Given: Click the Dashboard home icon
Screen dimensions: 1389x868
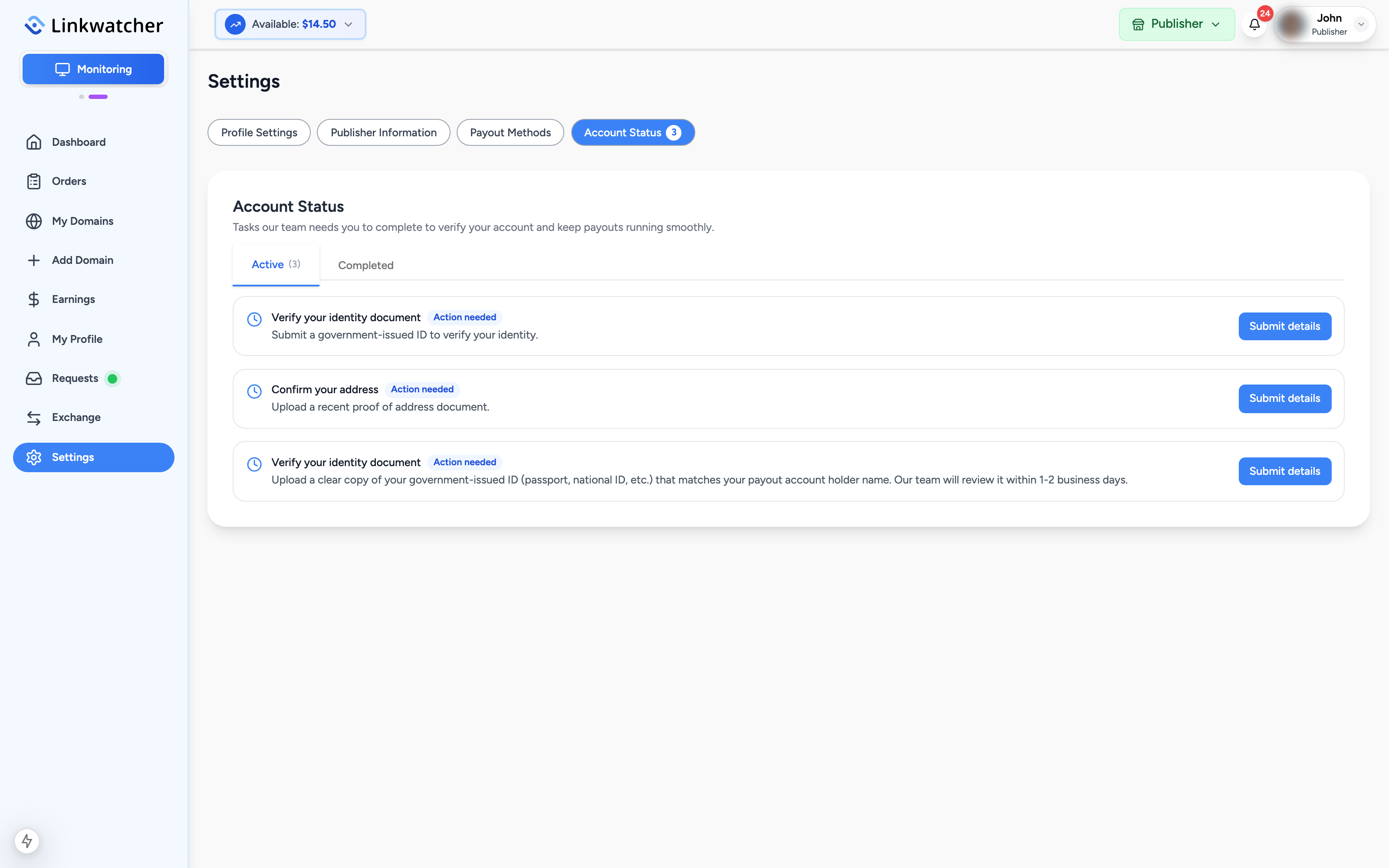Looking at the screenshot, I should pos(34,142).
